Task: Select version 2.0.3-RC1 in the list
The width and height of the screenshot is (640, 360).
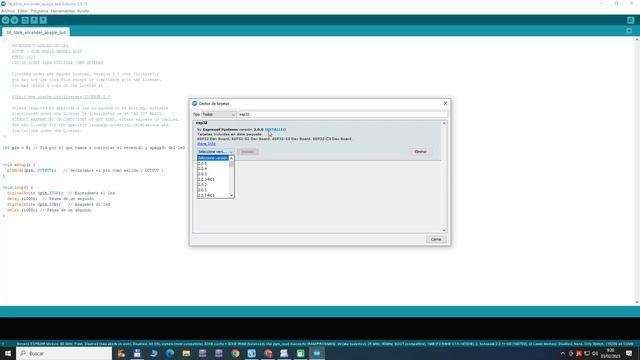Action: coord(213,179)
